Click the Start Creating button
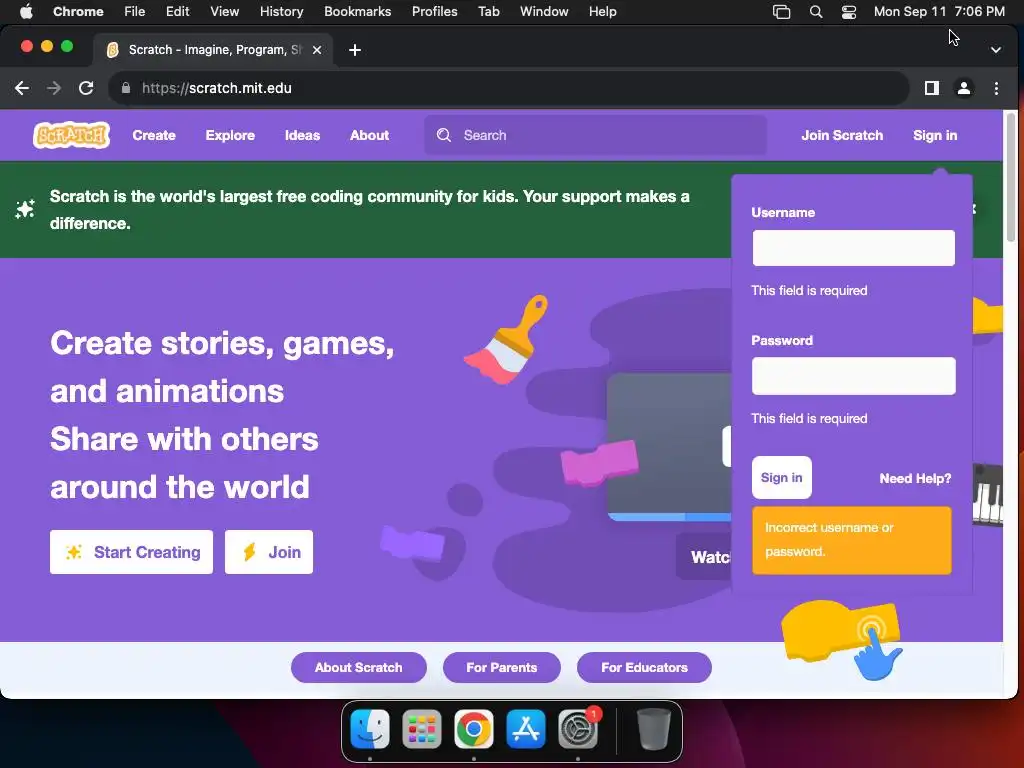 click(x=131, y=552)
